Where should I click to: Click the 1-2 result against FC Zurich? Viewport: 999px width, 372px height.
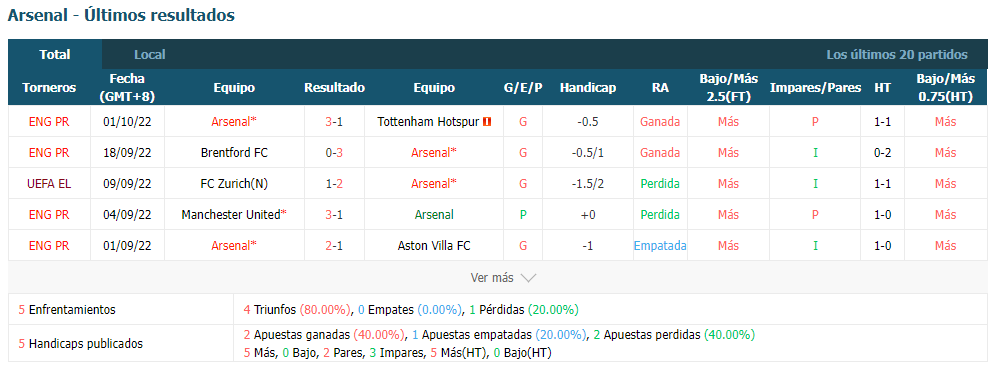pos(334,183)
